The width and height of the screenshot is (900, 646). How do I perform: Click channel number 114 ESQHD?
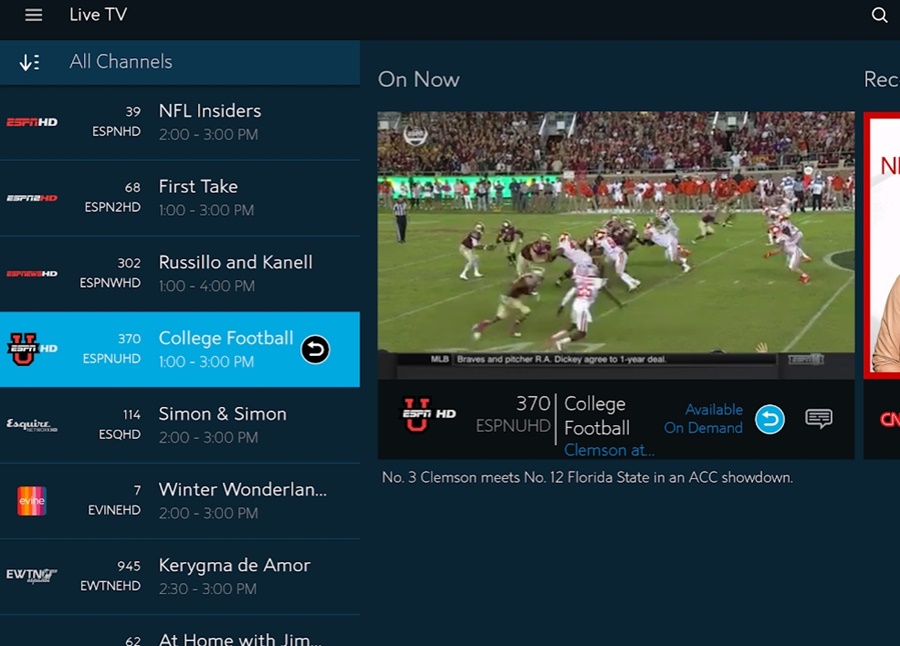point(119,425)
